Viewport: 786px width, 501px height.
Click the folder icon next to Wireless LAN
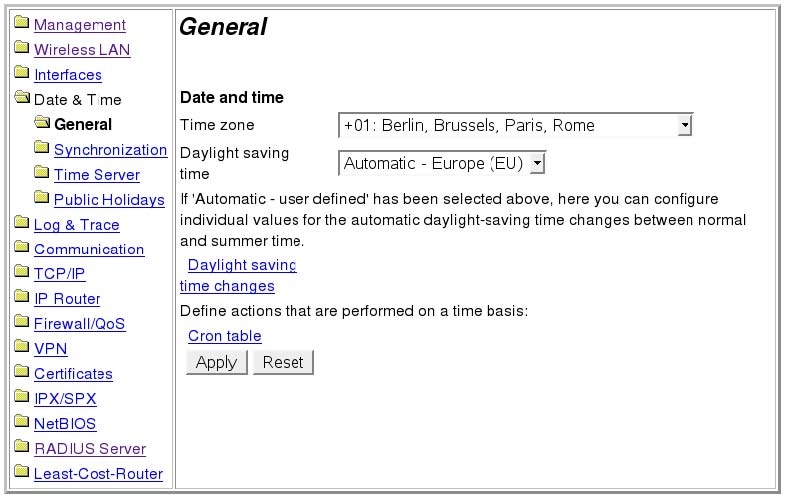[x=22, y=47]
